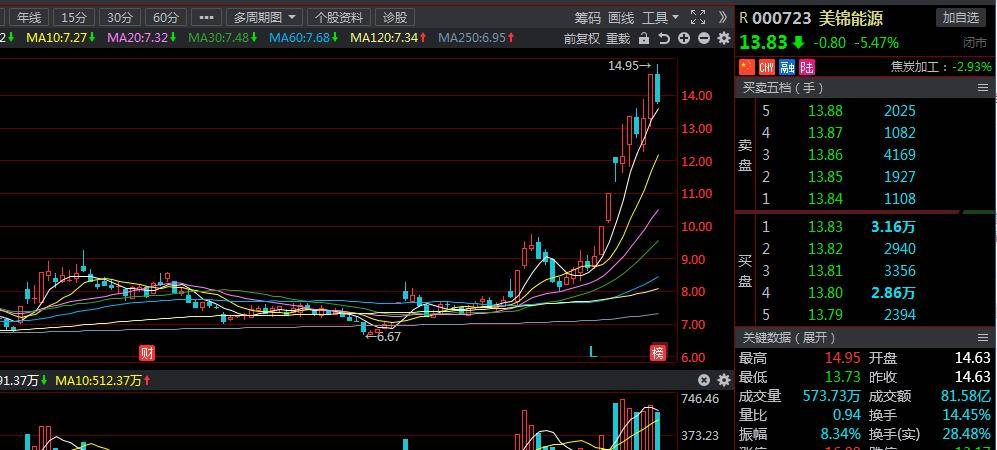
Task: Select the 30分 period tab
Action: (120, 17)
